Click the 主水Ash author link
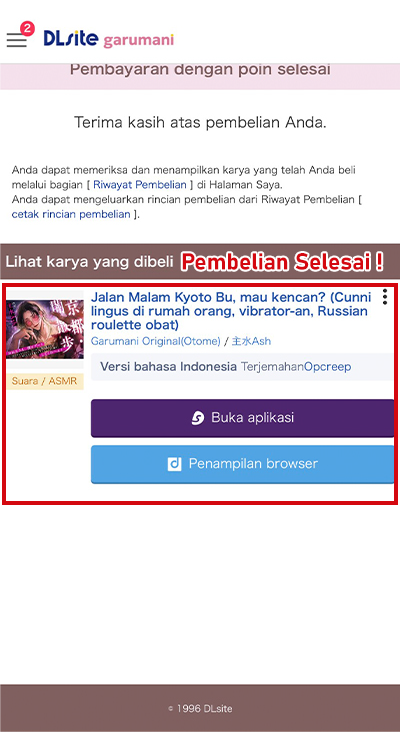This screenshot has height=732, width=401. (x=251, y=341)
